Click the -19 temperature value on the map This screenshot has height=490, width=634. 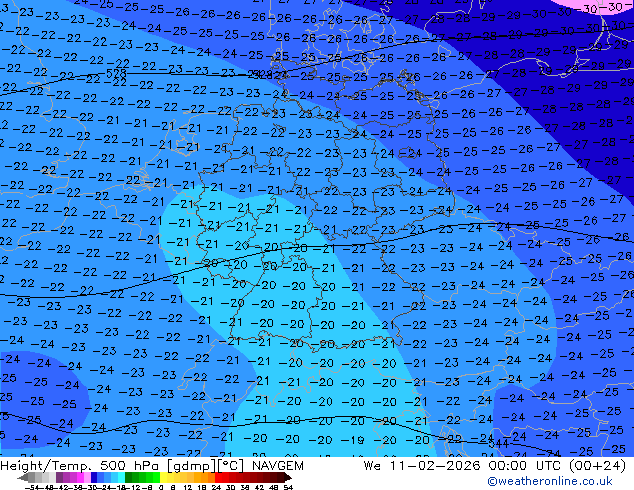353,440
